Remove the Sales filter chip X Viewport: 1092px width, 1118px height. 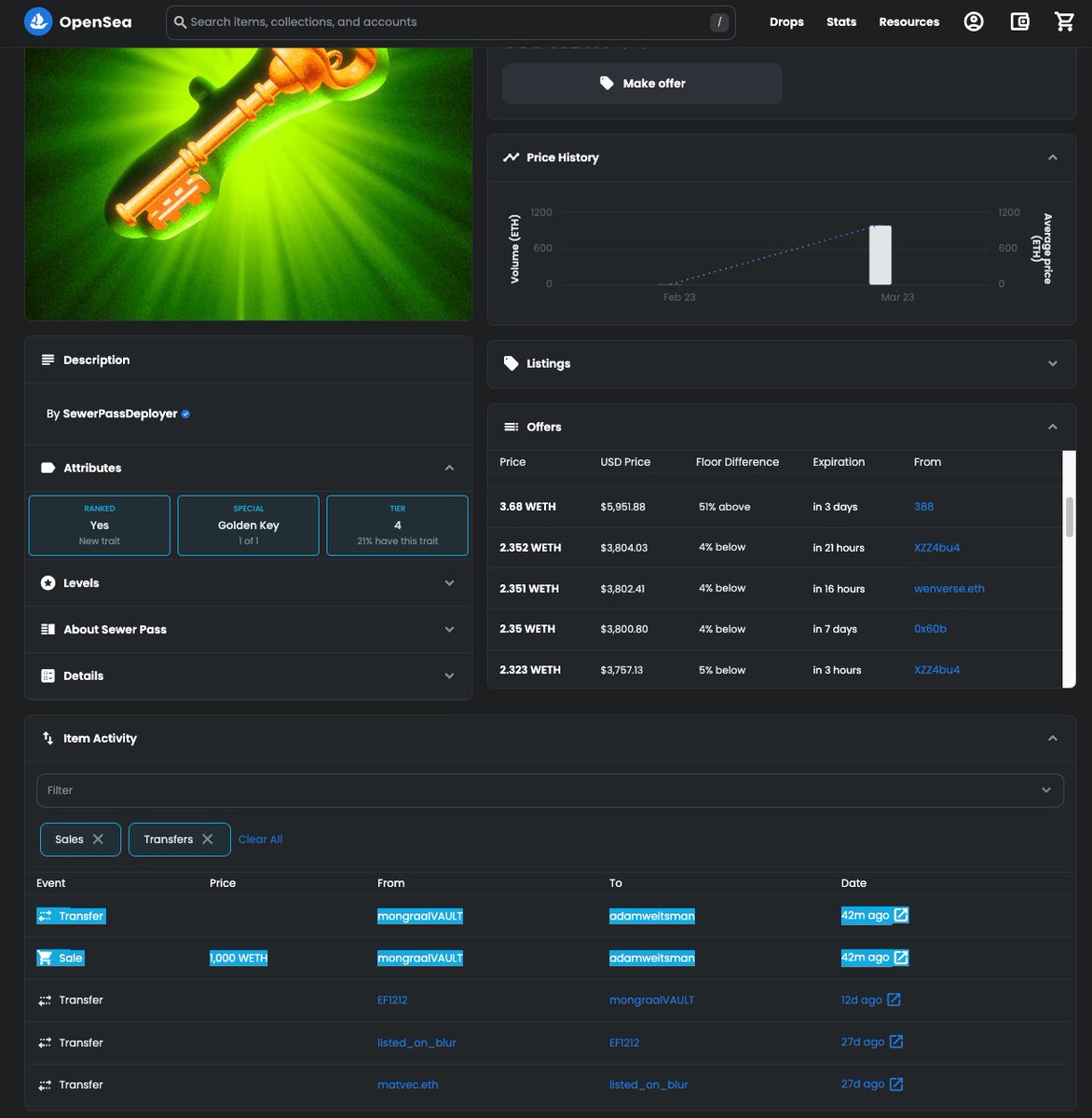pyautogui.click(x=98, y=839)
